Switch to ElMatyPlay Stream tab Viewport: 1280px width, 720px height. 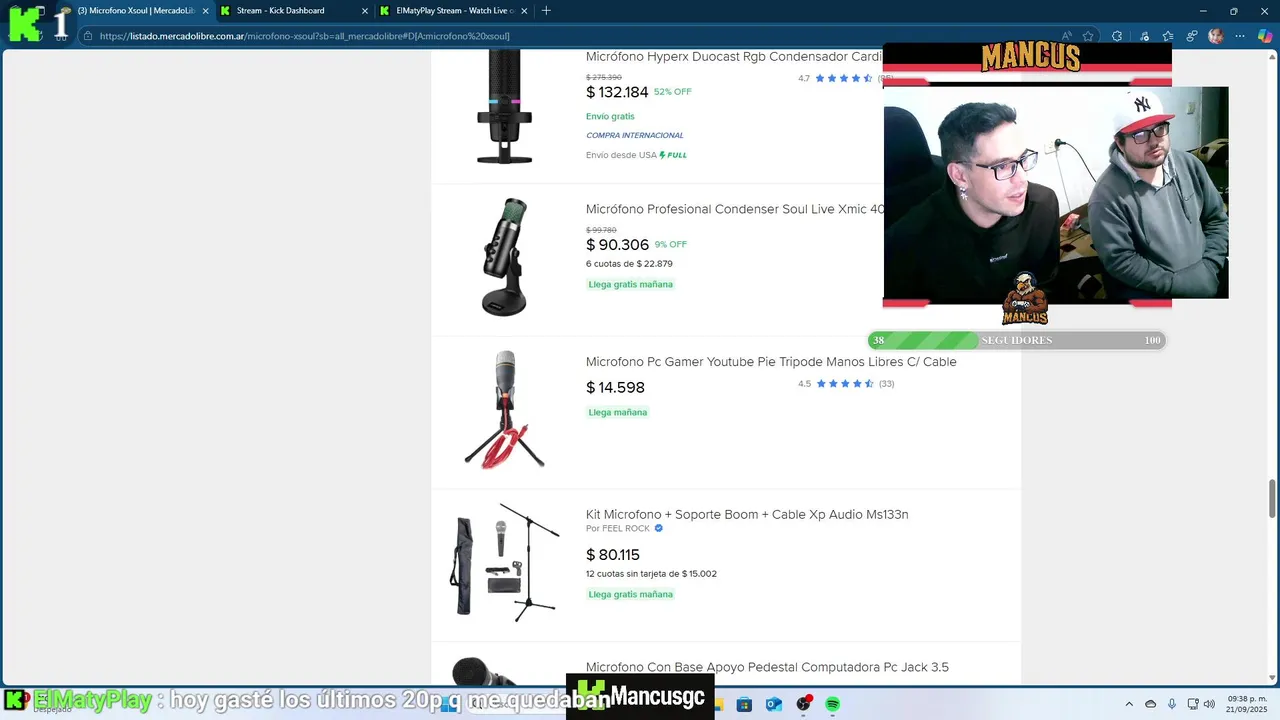(x=455, y=11)
